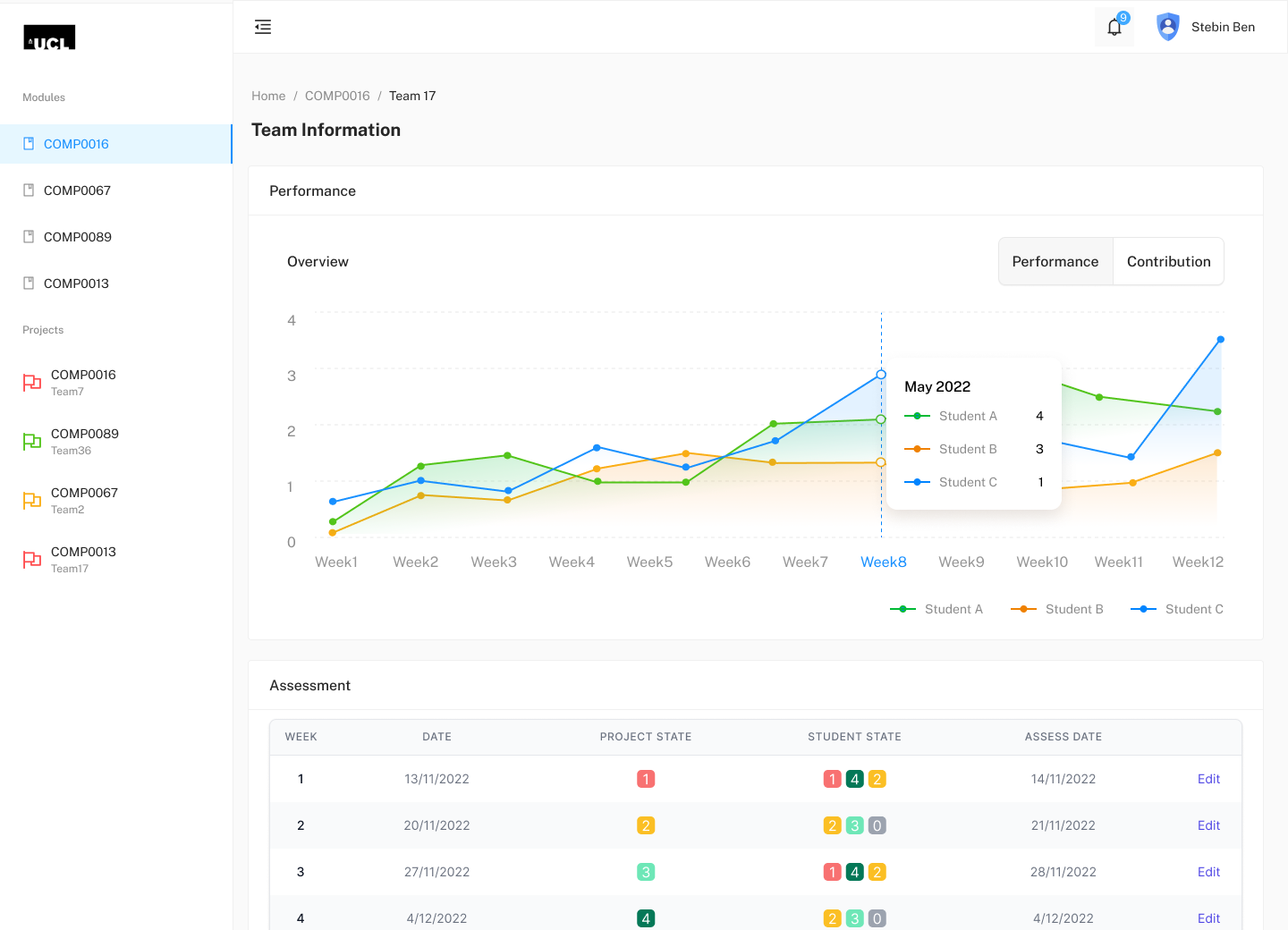This screenshot has width=1288, height=930.
Task: Click assess date 21/11/2022
Action: [x=1063, y=825]
